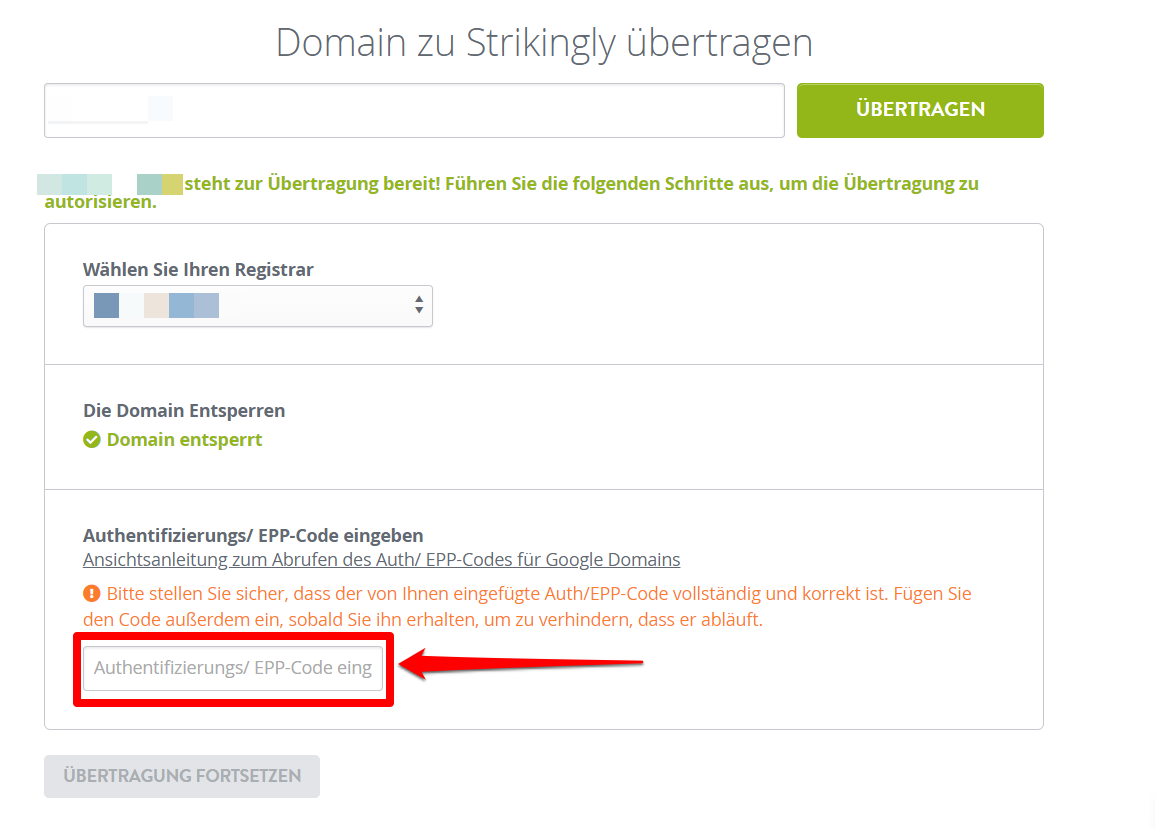Click the Authentifizierungs/ EPP-Code eingeben heading

point(253,536)
